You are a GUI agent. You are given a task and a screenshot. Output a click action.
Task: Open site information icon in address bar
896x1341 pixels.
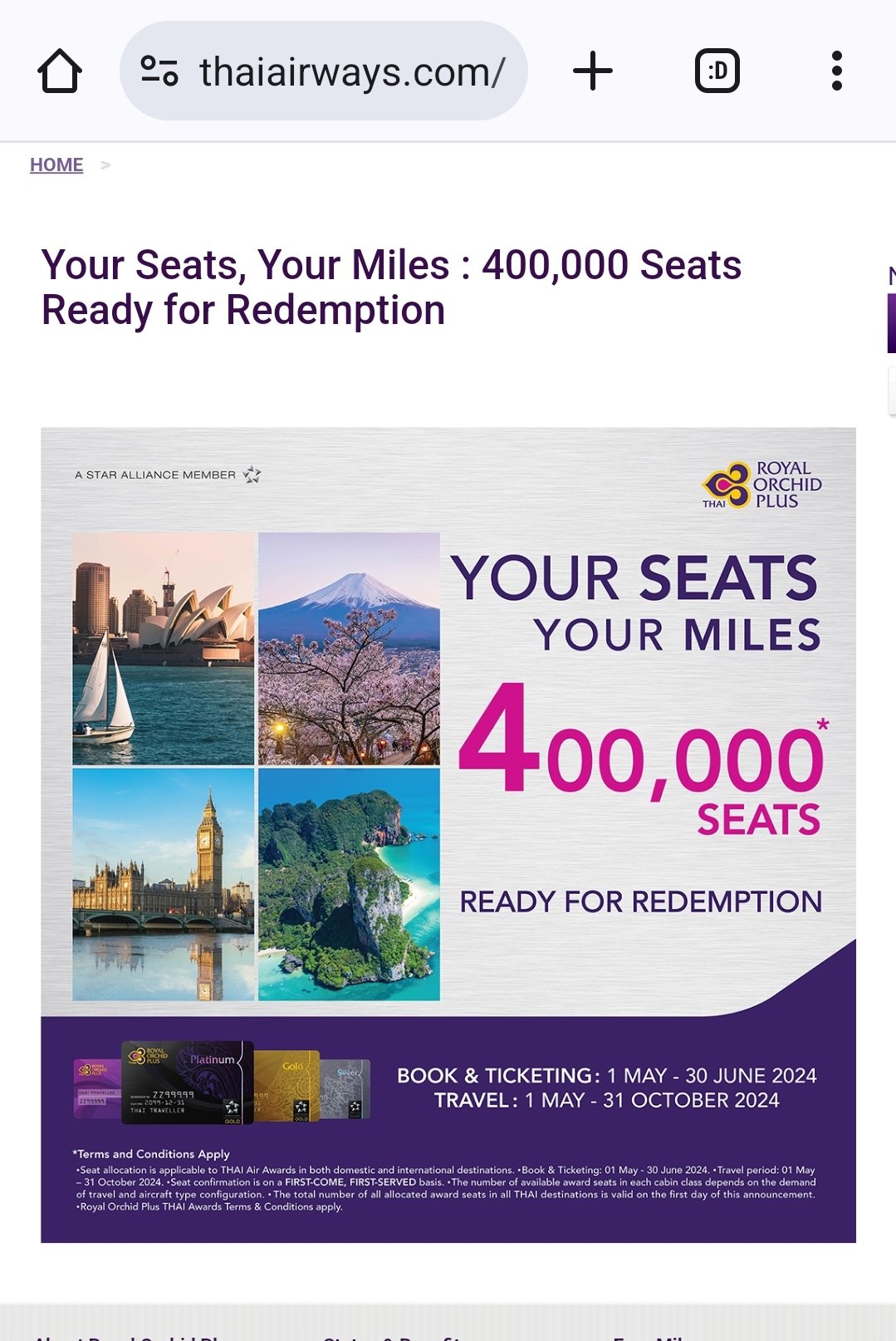pos(159,71)
